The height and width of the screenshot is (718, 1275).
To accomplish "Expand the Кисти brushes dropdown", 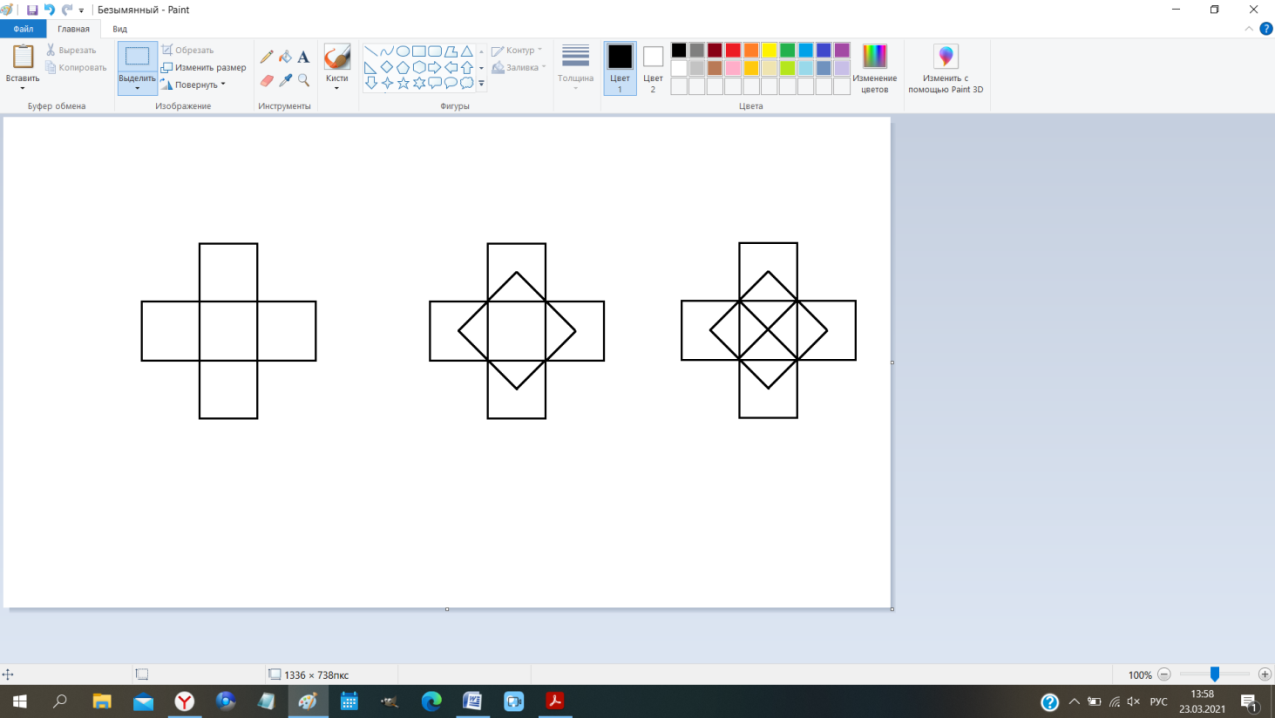I will pos(337,87).
